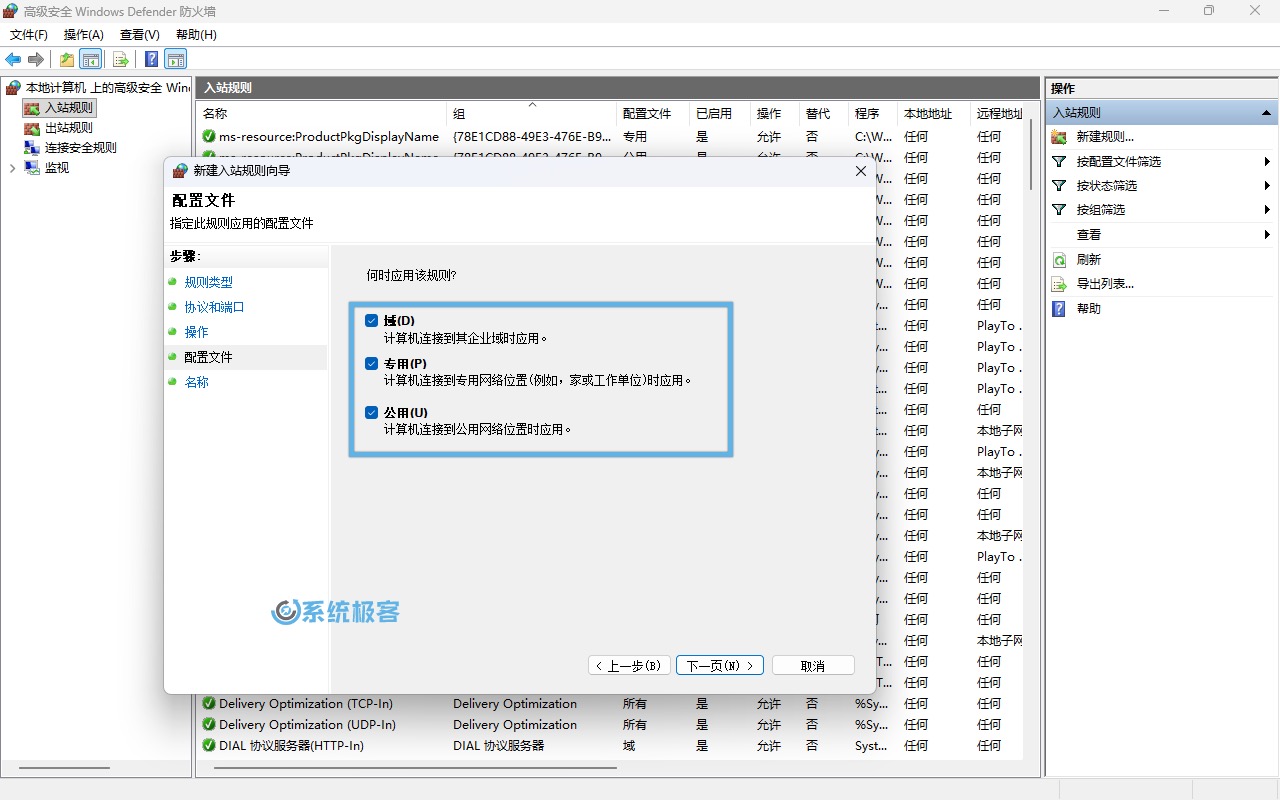Expand the 按配置文件筛选 submenu arrow
1280x800 pixels.
[x=1267, y=161]
